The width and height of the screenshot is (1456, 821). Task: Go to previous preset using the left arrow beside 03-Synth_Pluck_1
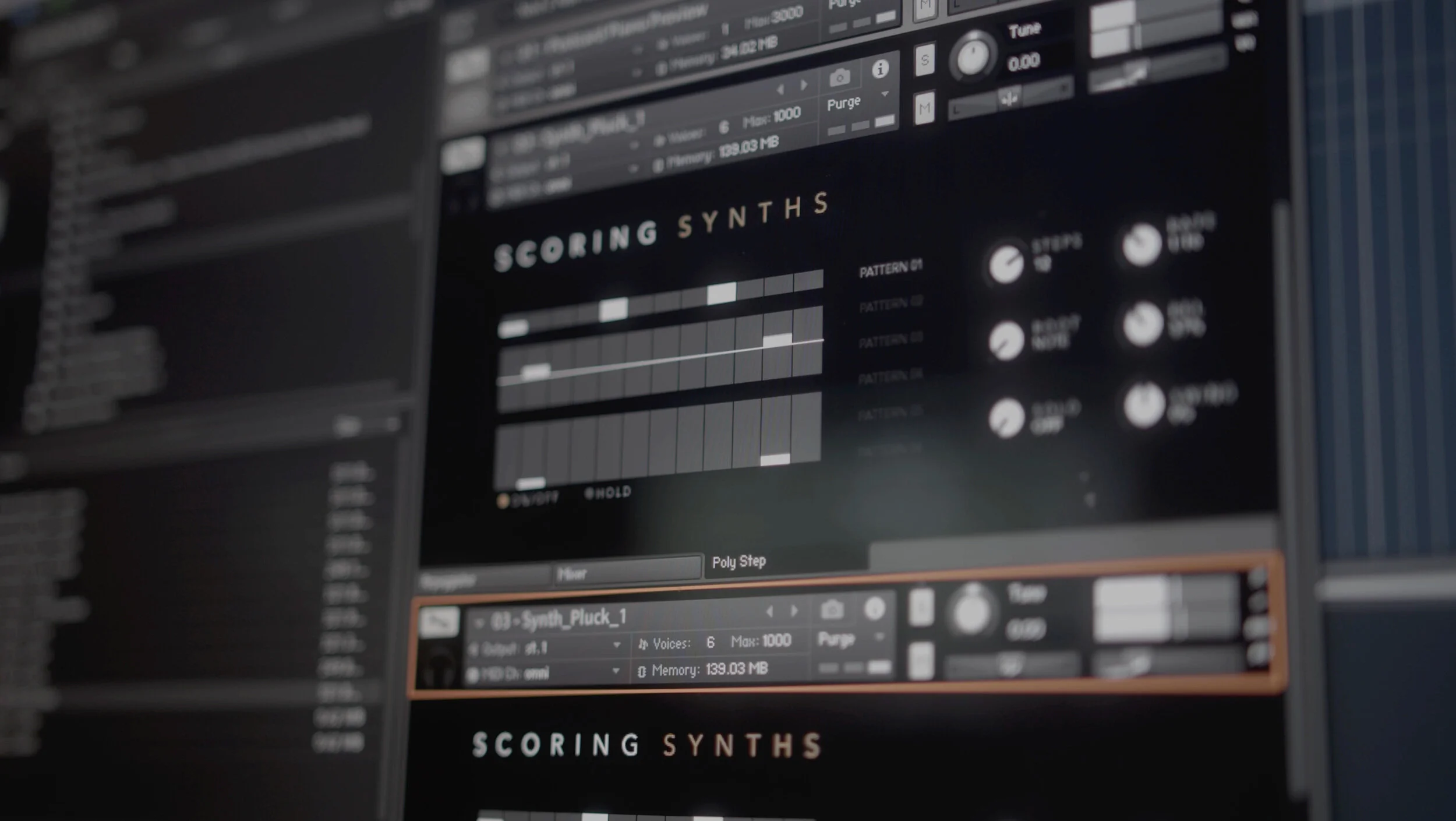tap(770, 611)
